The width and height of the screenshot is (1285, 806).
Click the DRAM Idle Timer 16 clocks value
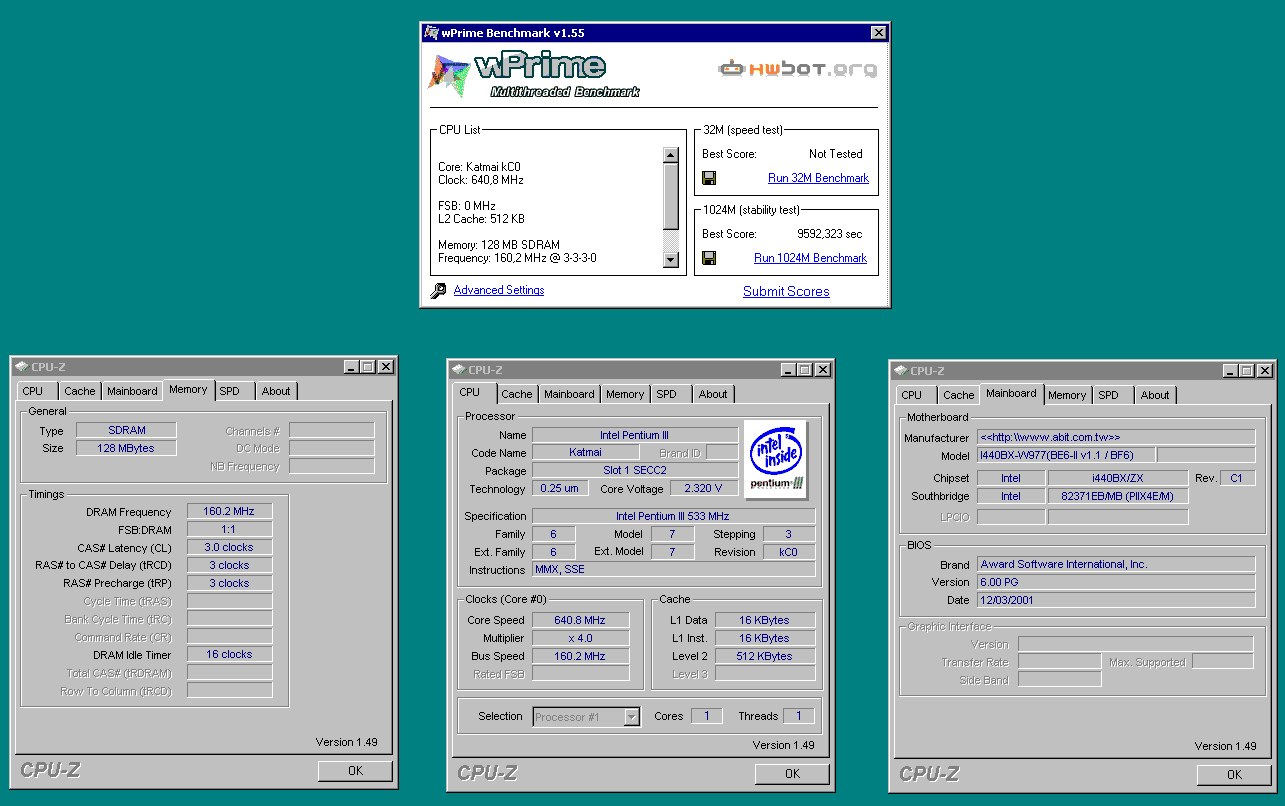pyautogui.click(x=229, y=654)
